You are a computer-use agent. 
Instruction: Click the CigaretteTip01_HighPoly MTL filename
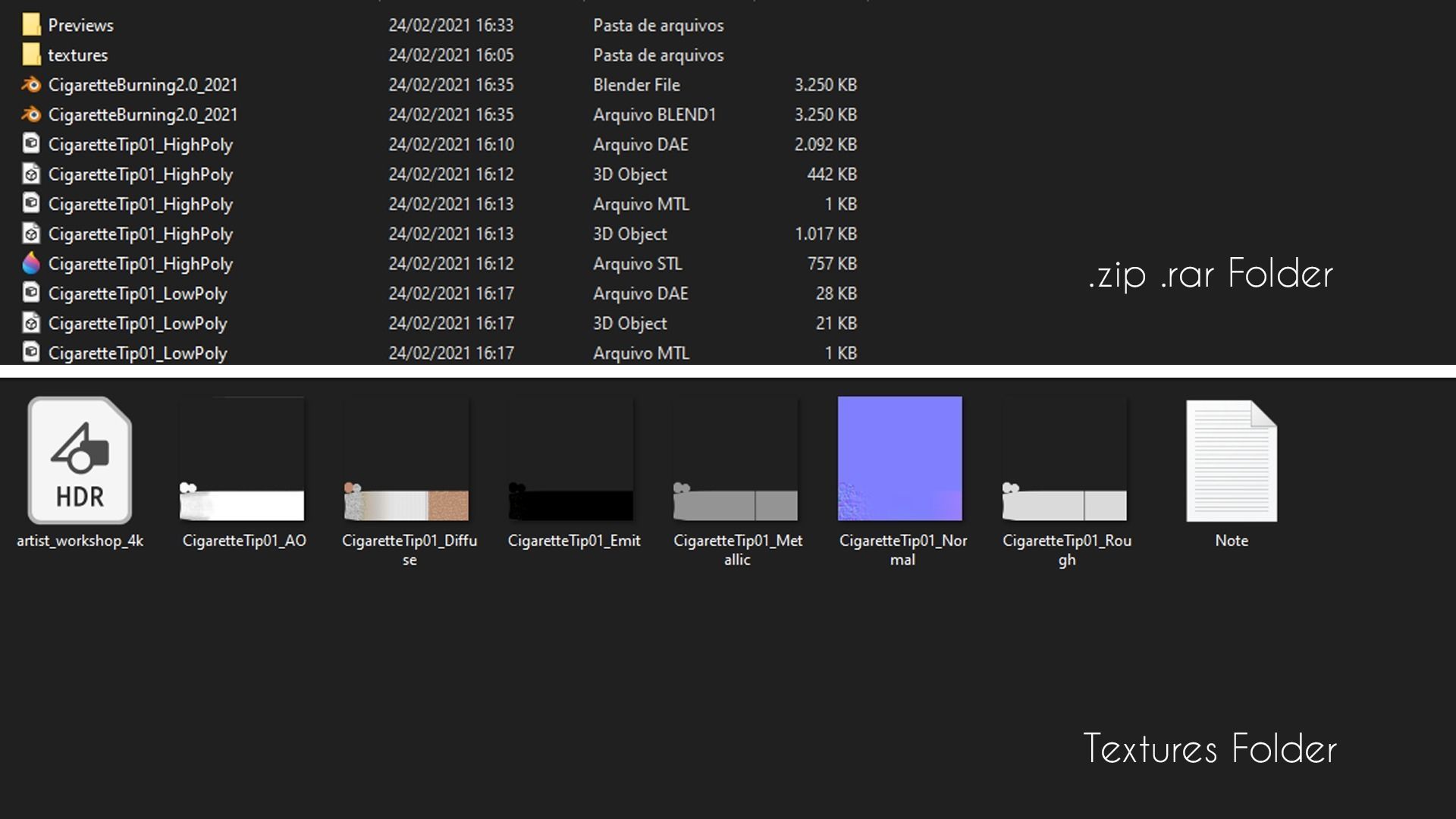click(x=140, y=204)
